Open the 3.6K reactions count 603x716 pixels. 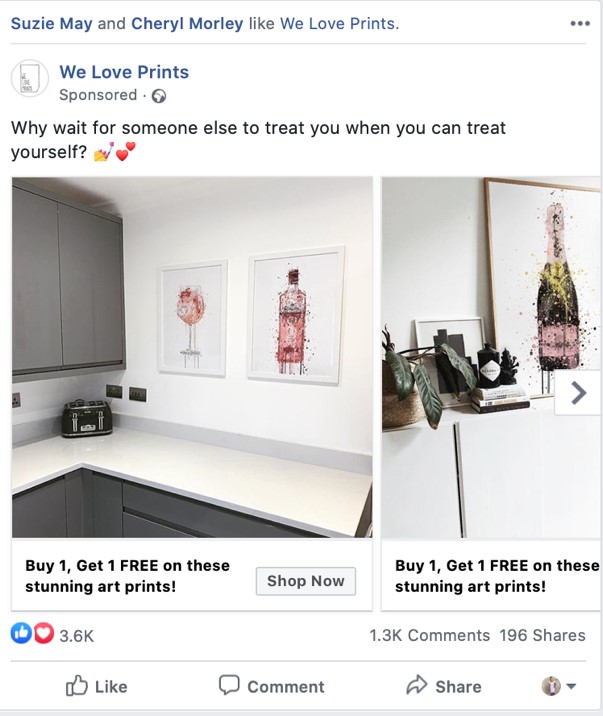click(76, 636)
